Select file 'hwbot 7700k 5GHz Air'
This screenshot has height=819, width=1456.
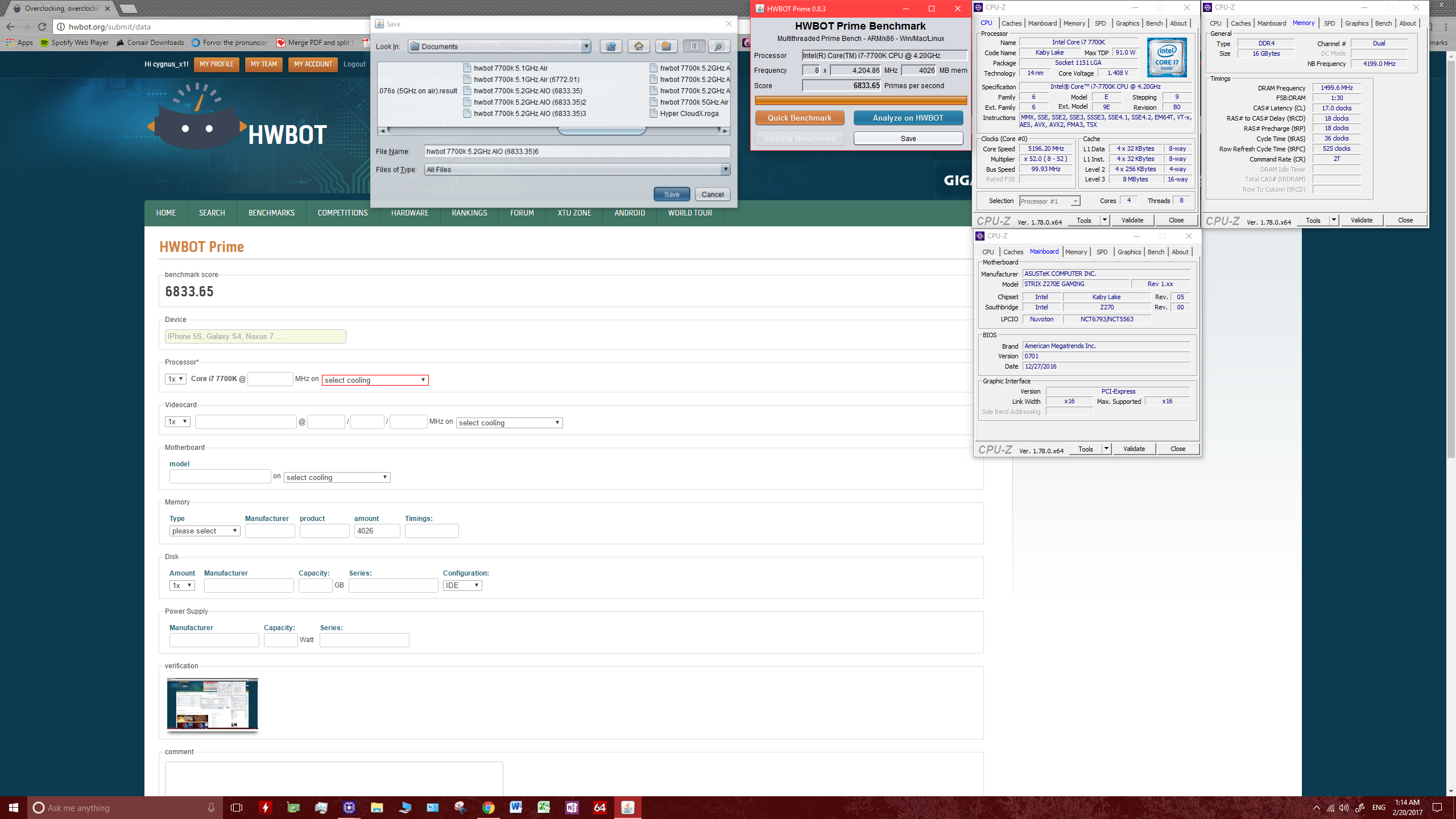coord(693,102)
